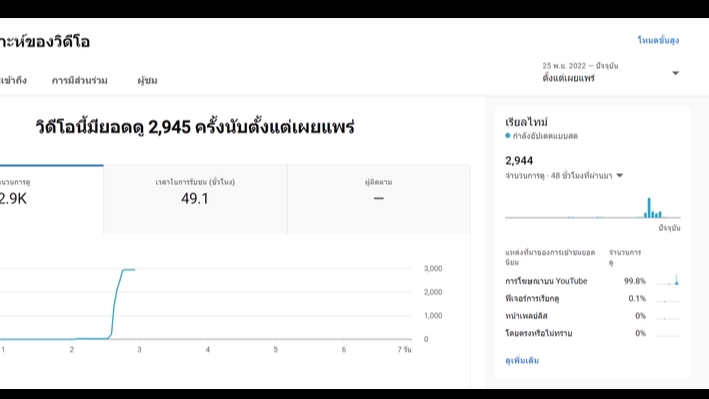Click the 25 พ.ย. 2022 – ปัจจุบัน date text
The height and width of the screenshot is (399, 709).
(x=580, y=66)
